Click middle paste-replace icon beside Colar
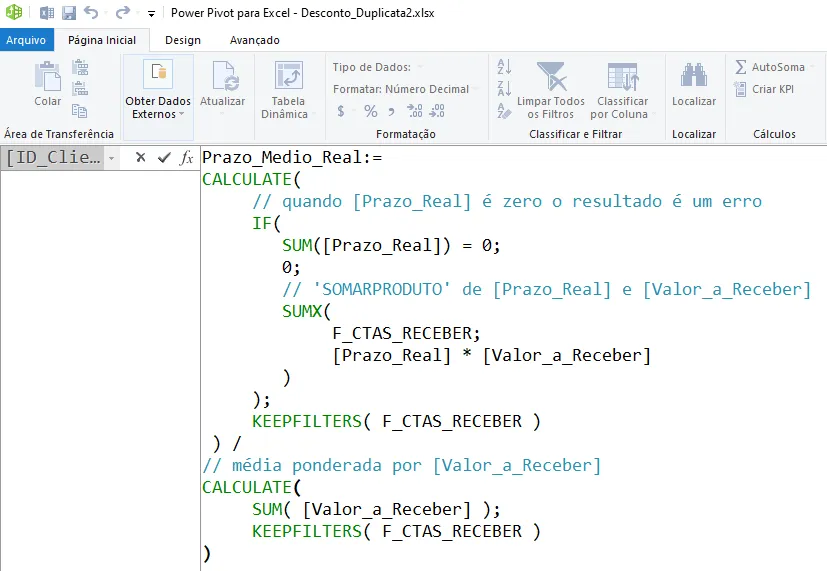The width and height of the screenshot is (827, 571). (x=80, y=89)
